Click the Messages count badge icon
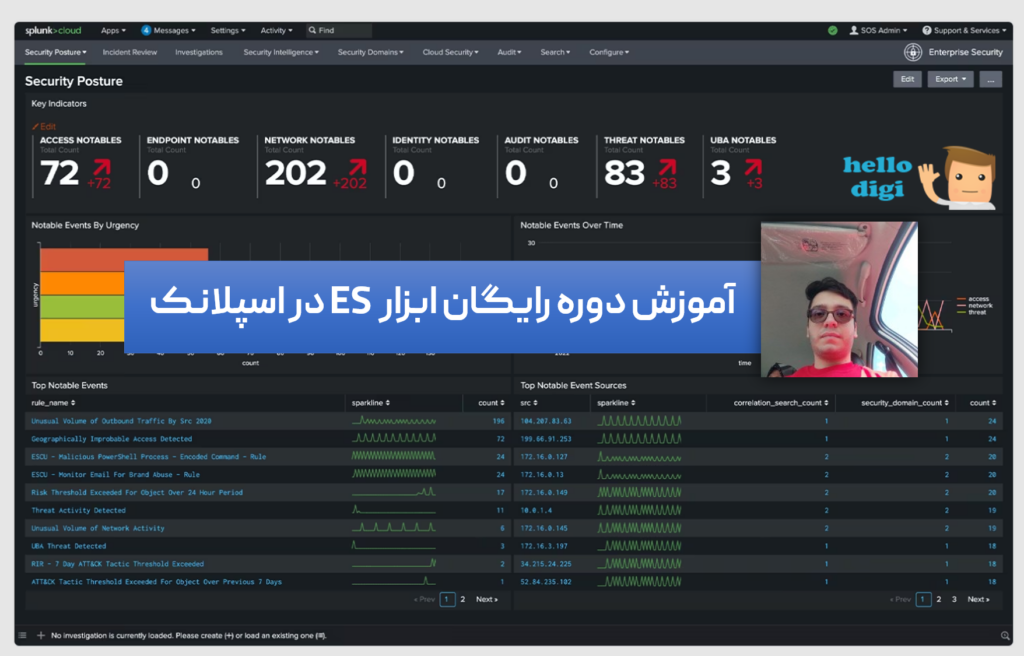Image resolution: width=1024 pixels, height=656 pixels. [146, 30]
